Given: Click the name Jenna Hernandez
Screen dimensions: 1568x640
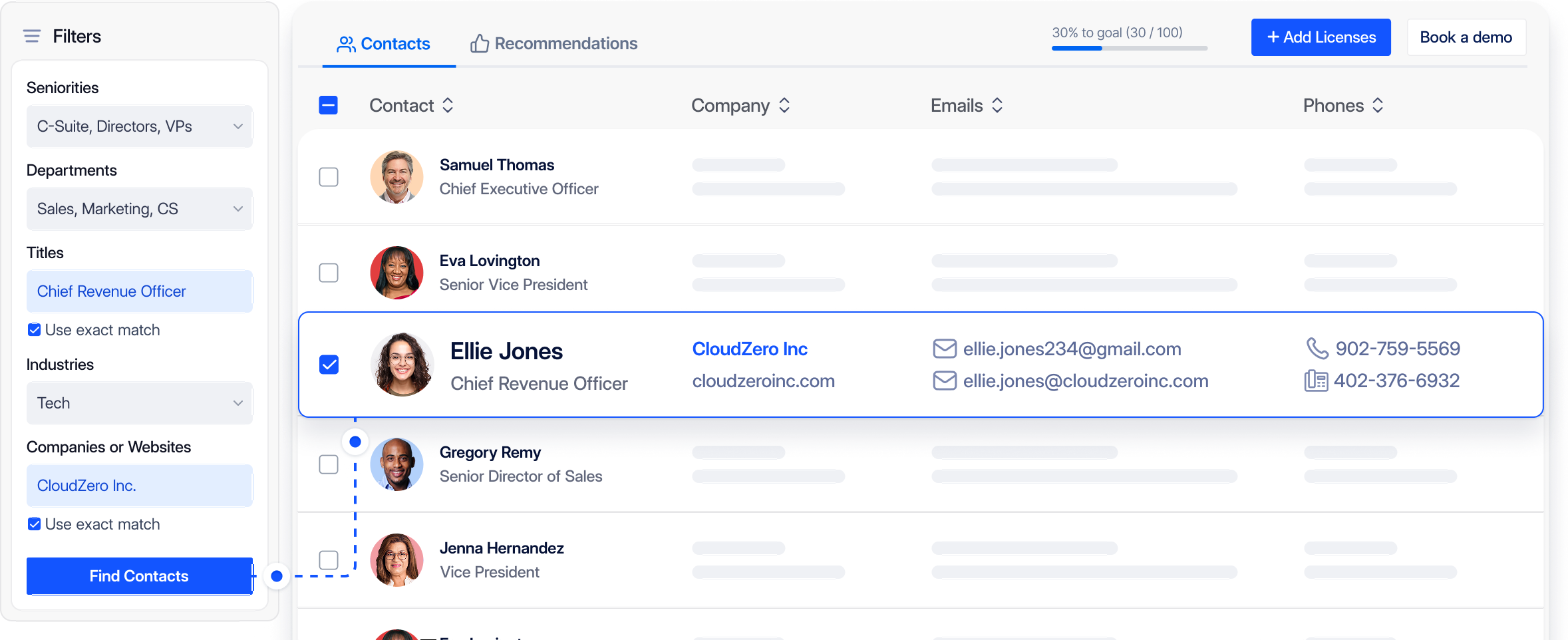Looking at the screenshot, I should (x=502, y=548).
